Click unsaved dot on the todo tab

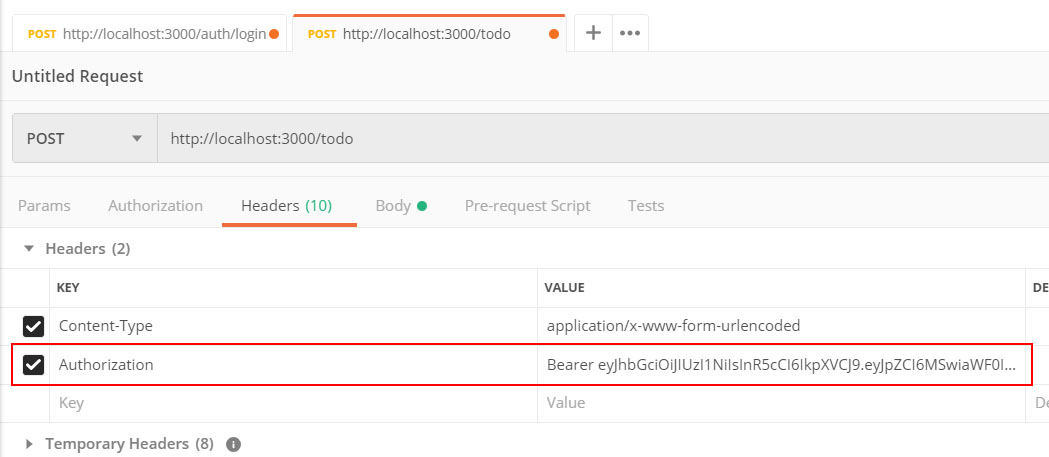tap(553, 34)
